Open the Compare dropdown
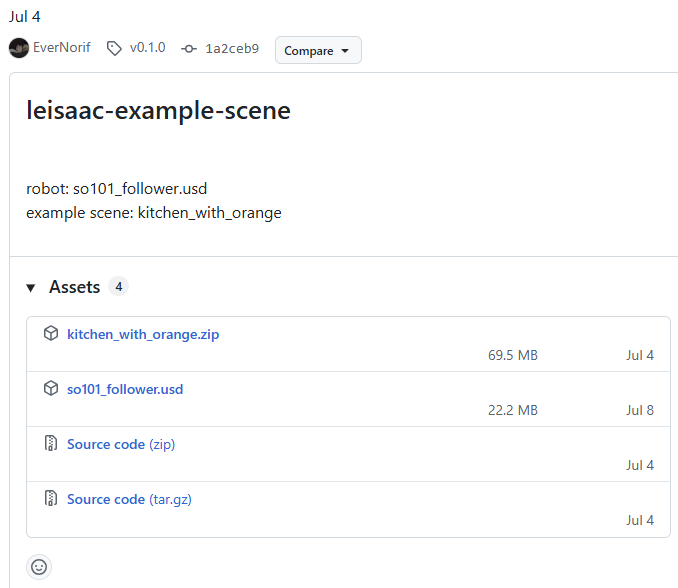 [x=318, y=50]
